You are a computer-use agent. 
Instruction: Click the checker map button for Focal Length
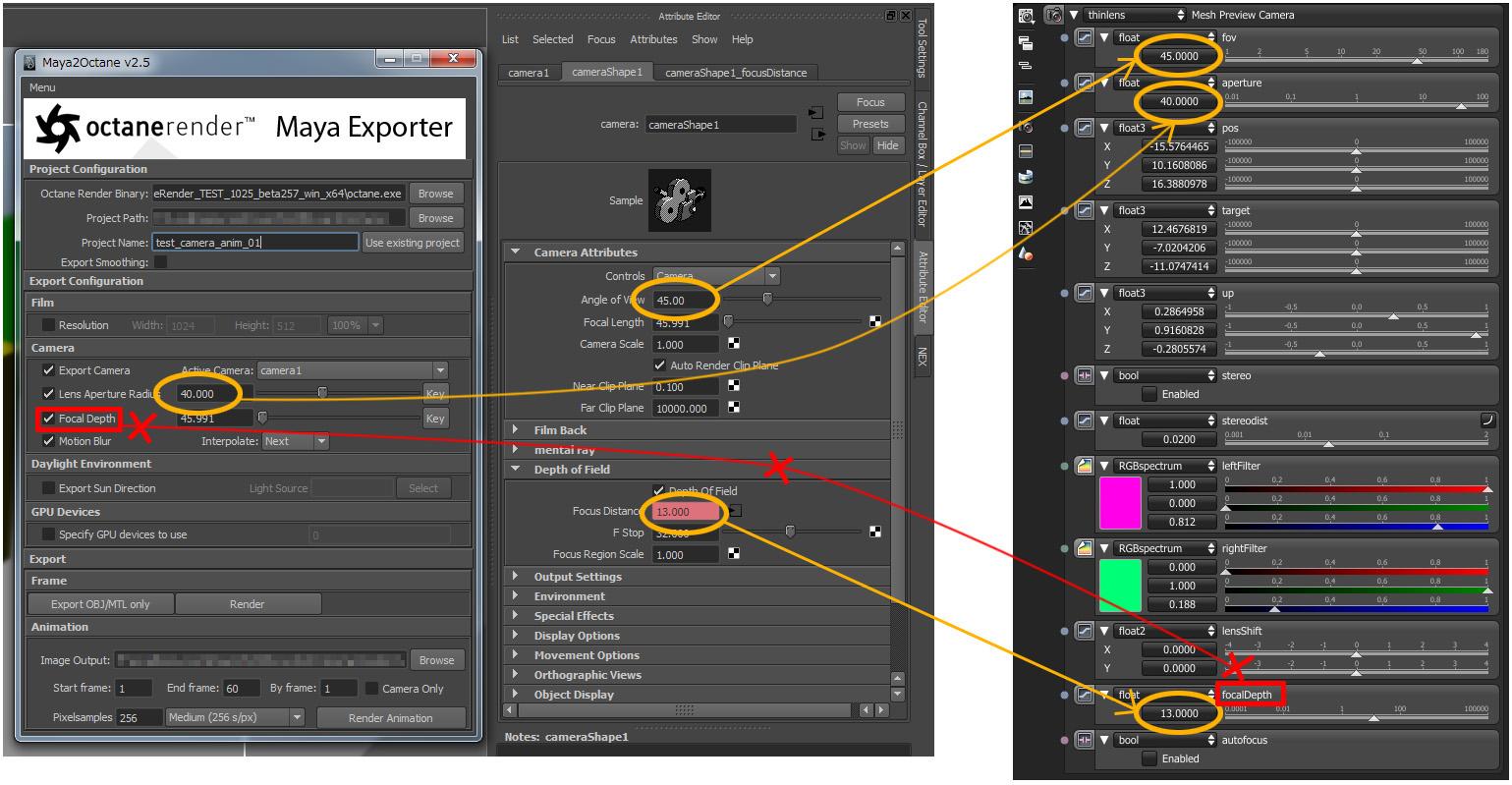pos(875,321)
